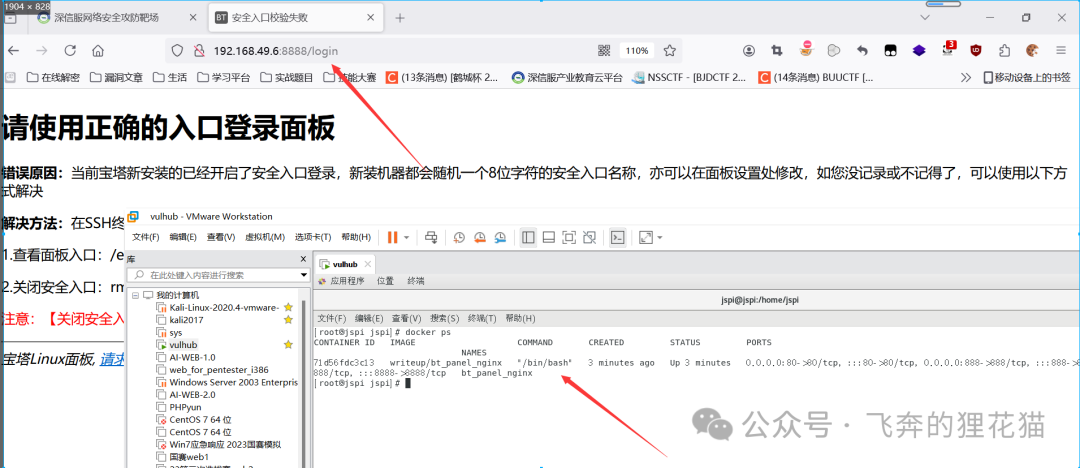Viewport: 1080px width, 468px height.
Task: Pause the VM with VMware pause button
Action: coord(392,237)
